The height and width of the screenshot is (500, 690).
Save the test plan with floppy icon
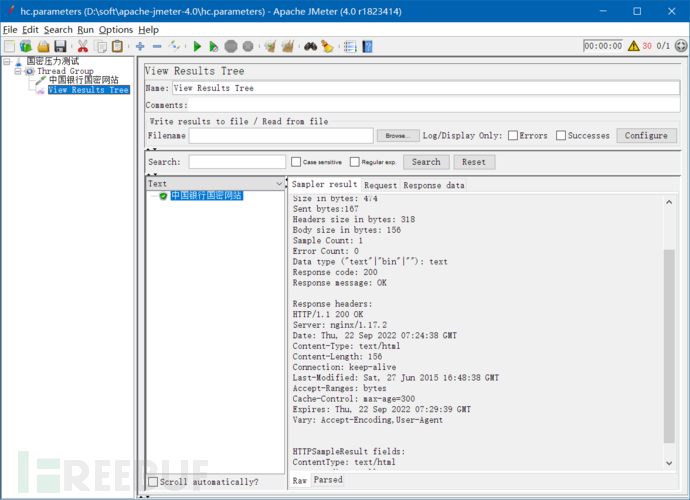(x=60, y=46)
